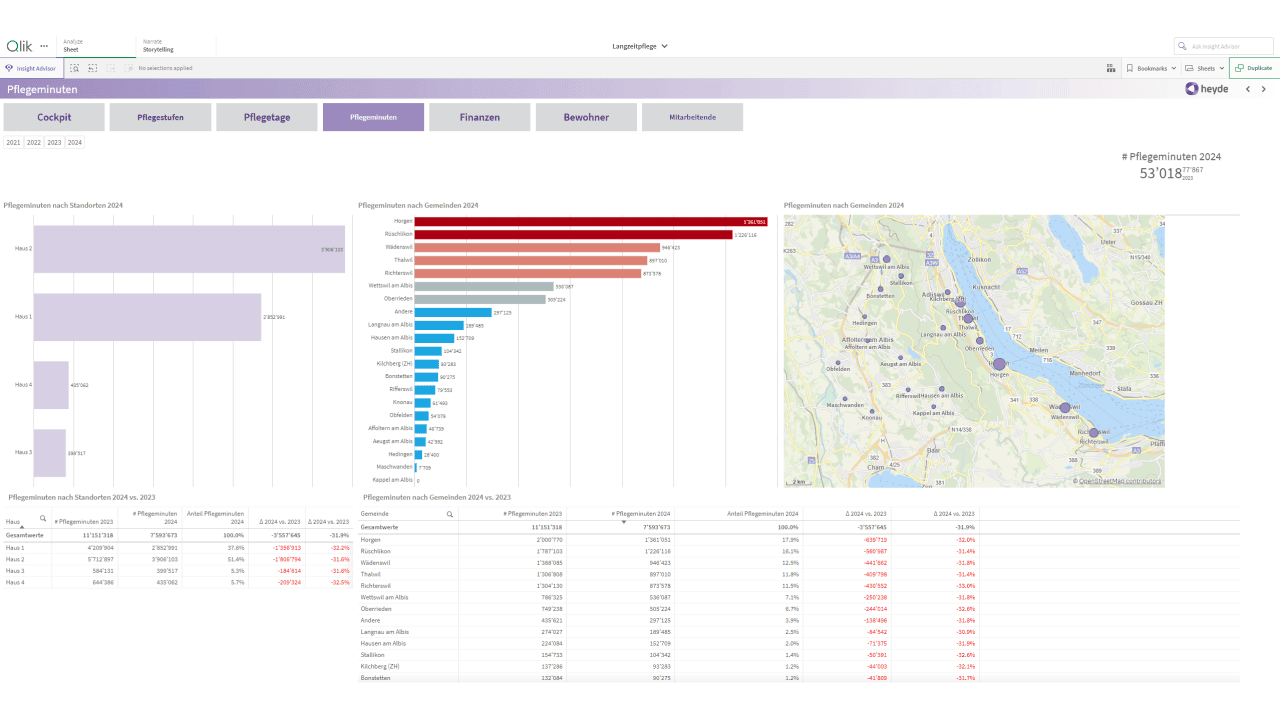The width and height of the screenshot is (1280, 720).
Task: Expand the Sheets dropdown
Action: [x=1204, y=68]
